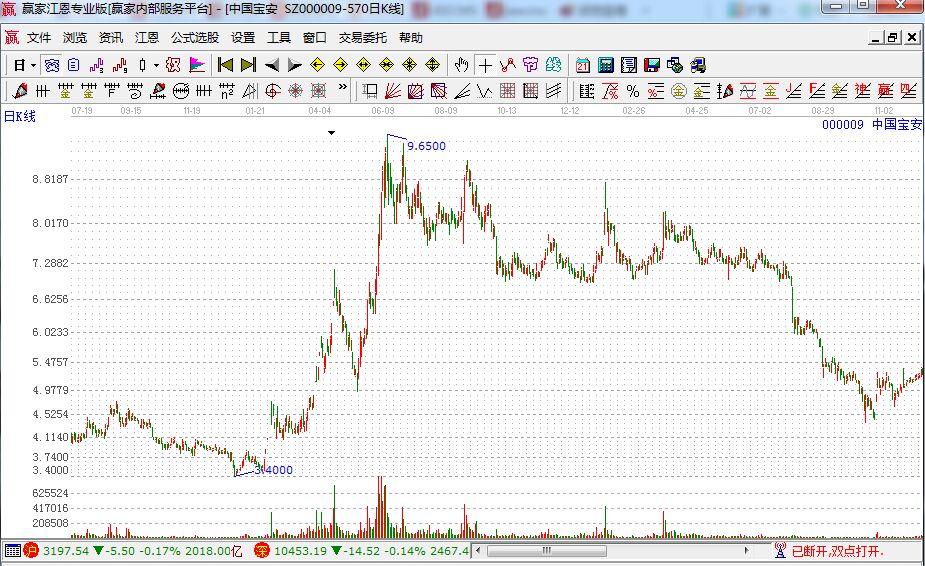Click the 9.6500 high price marker
This screenshot has height=566, width=925.
point(426,146)
